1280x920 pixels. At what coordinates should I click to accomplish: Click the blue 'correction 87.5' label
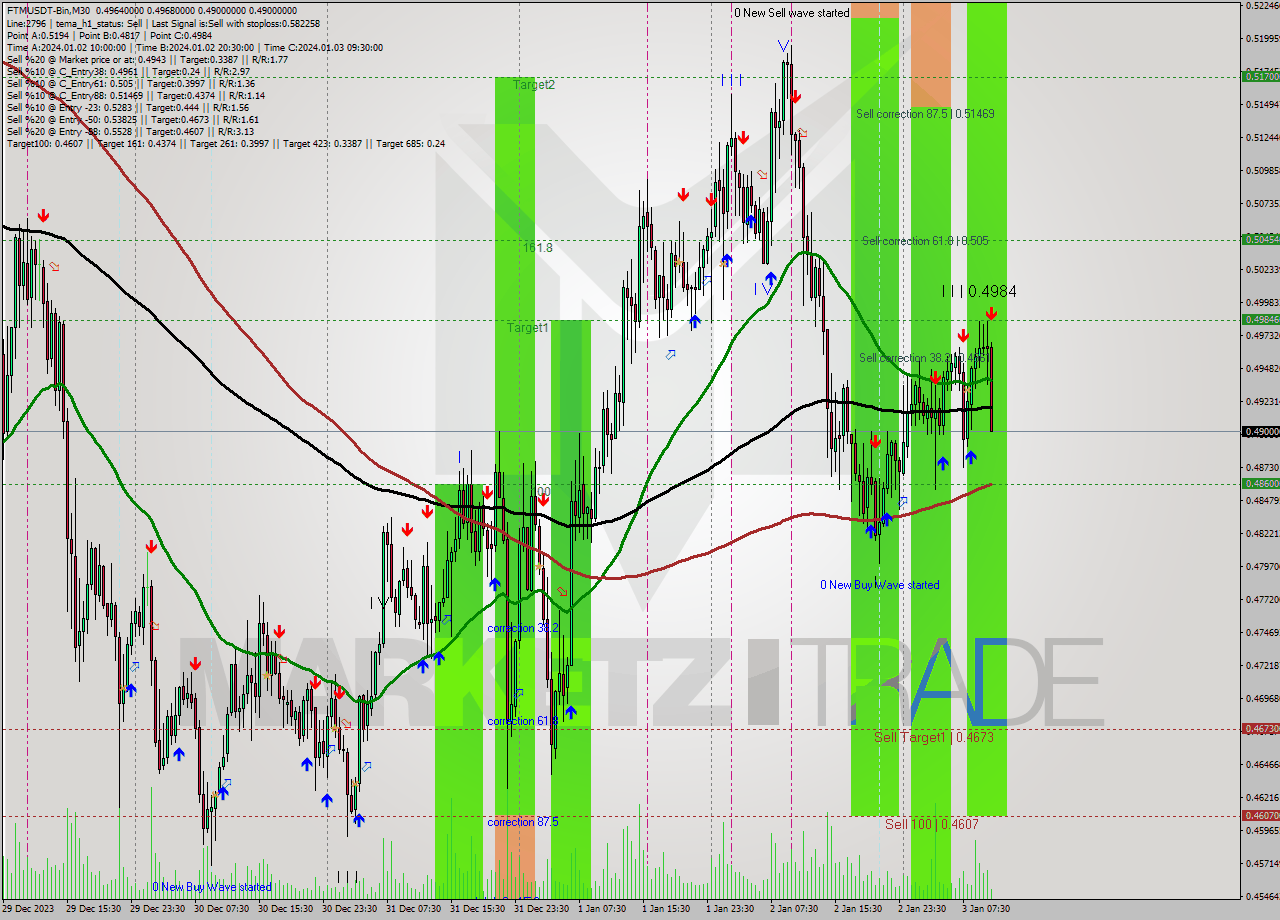click(523, 822)
